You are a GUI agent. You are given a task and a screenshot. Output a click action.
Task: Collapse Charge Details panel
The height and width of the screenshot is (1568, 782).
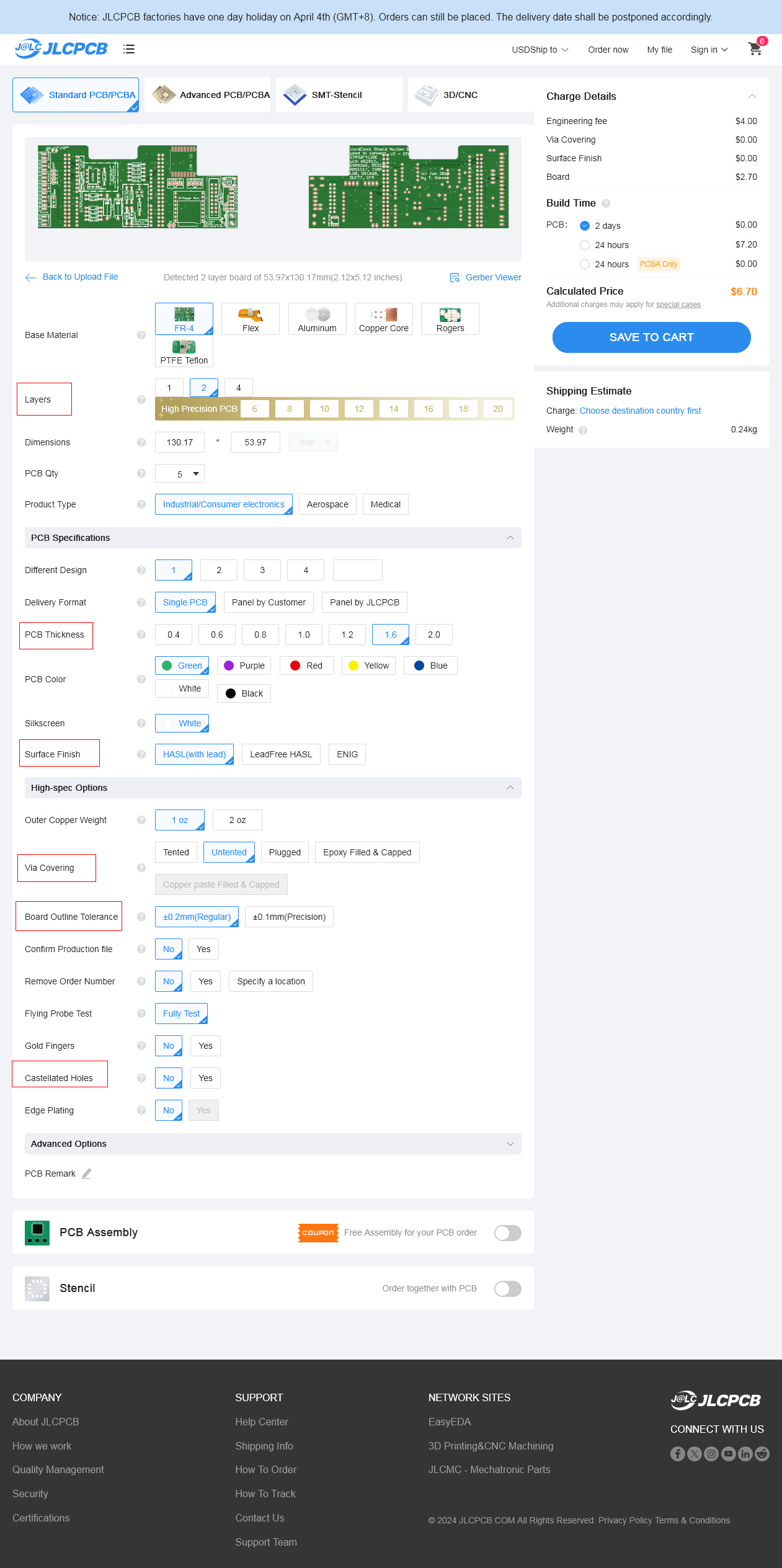pos(752,96)
